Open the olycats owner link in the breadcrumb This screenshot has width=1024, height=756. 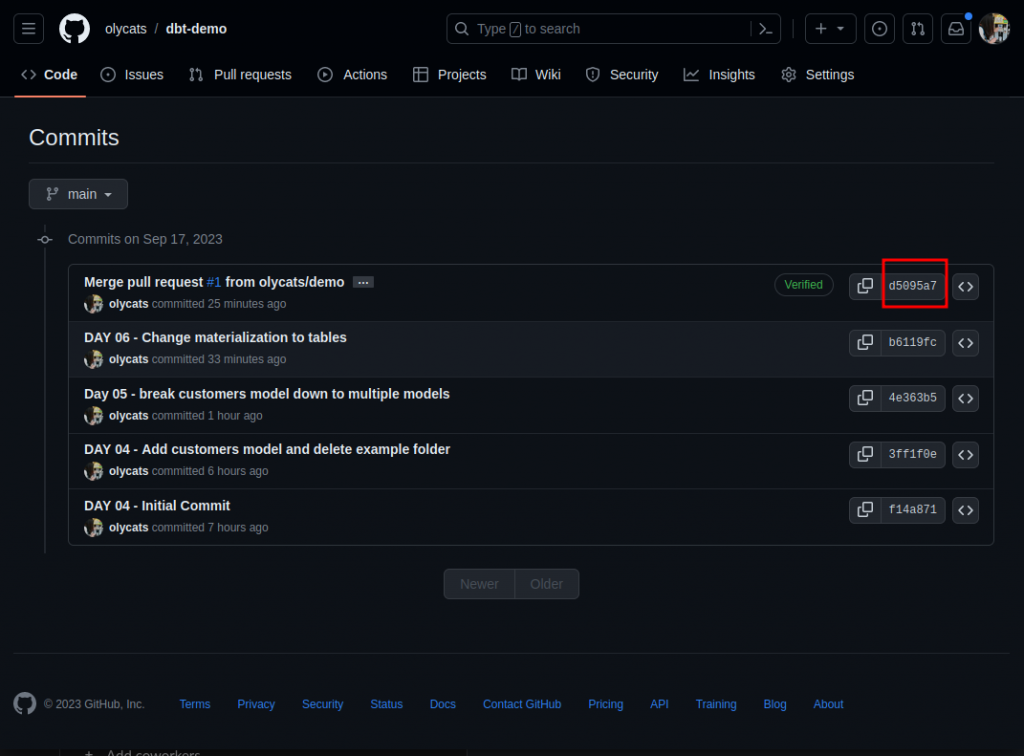pyautogui.click(x=125, y=29)
